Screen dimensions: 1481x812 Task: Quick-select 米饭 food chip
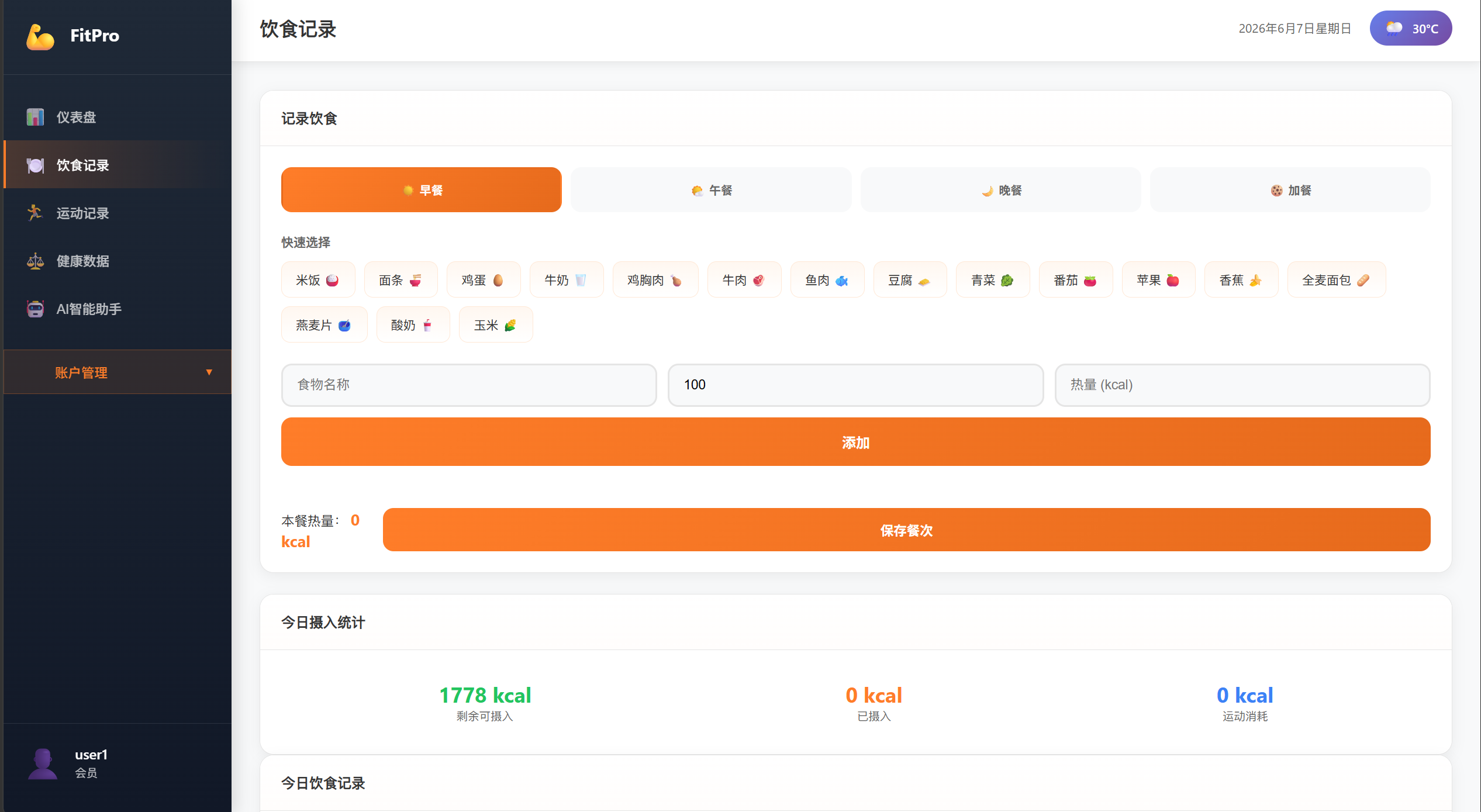tap(318, 280)
